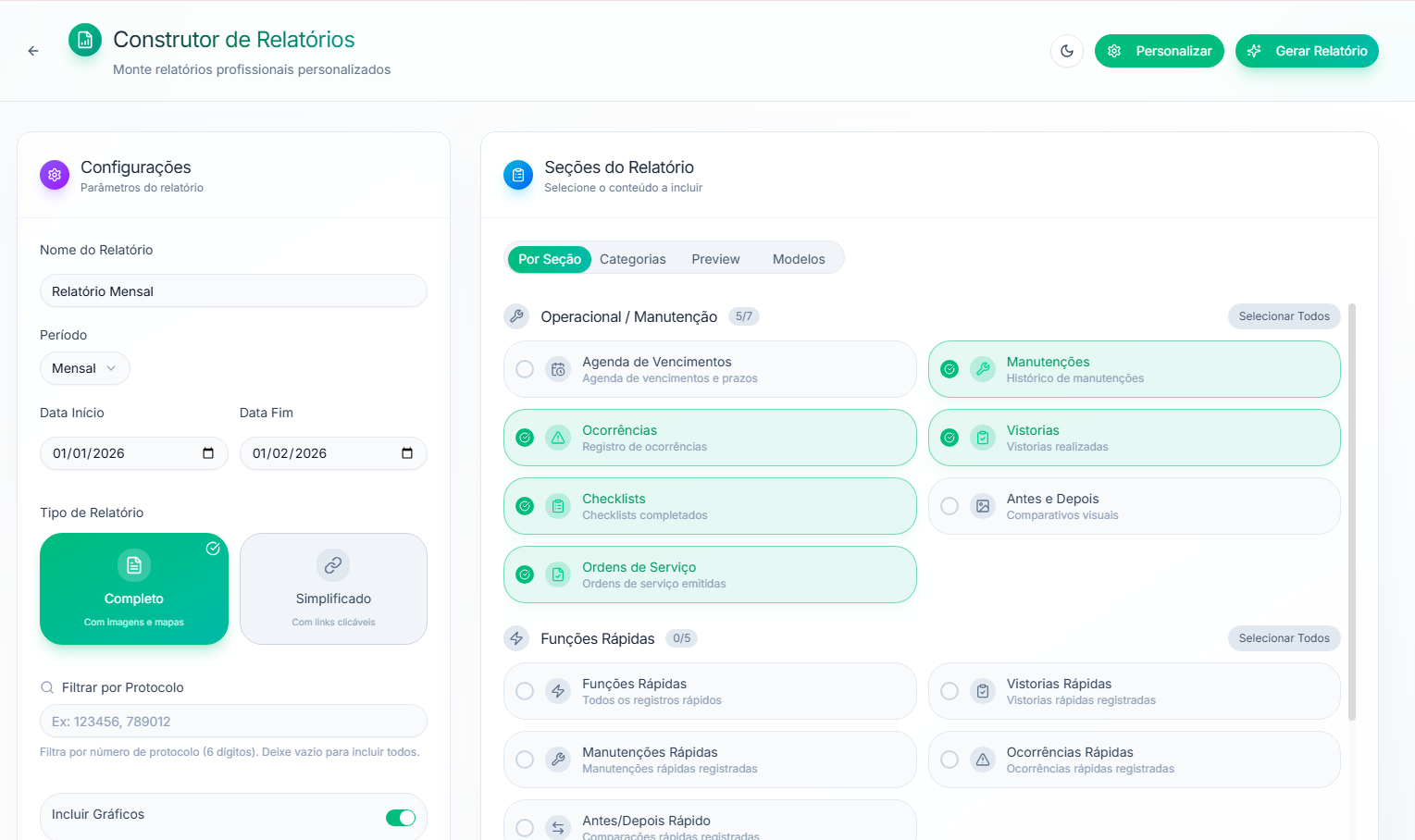Open the Data Fim calendar picker
This screenshot has height=840, width=1415.
coord(407,453)
